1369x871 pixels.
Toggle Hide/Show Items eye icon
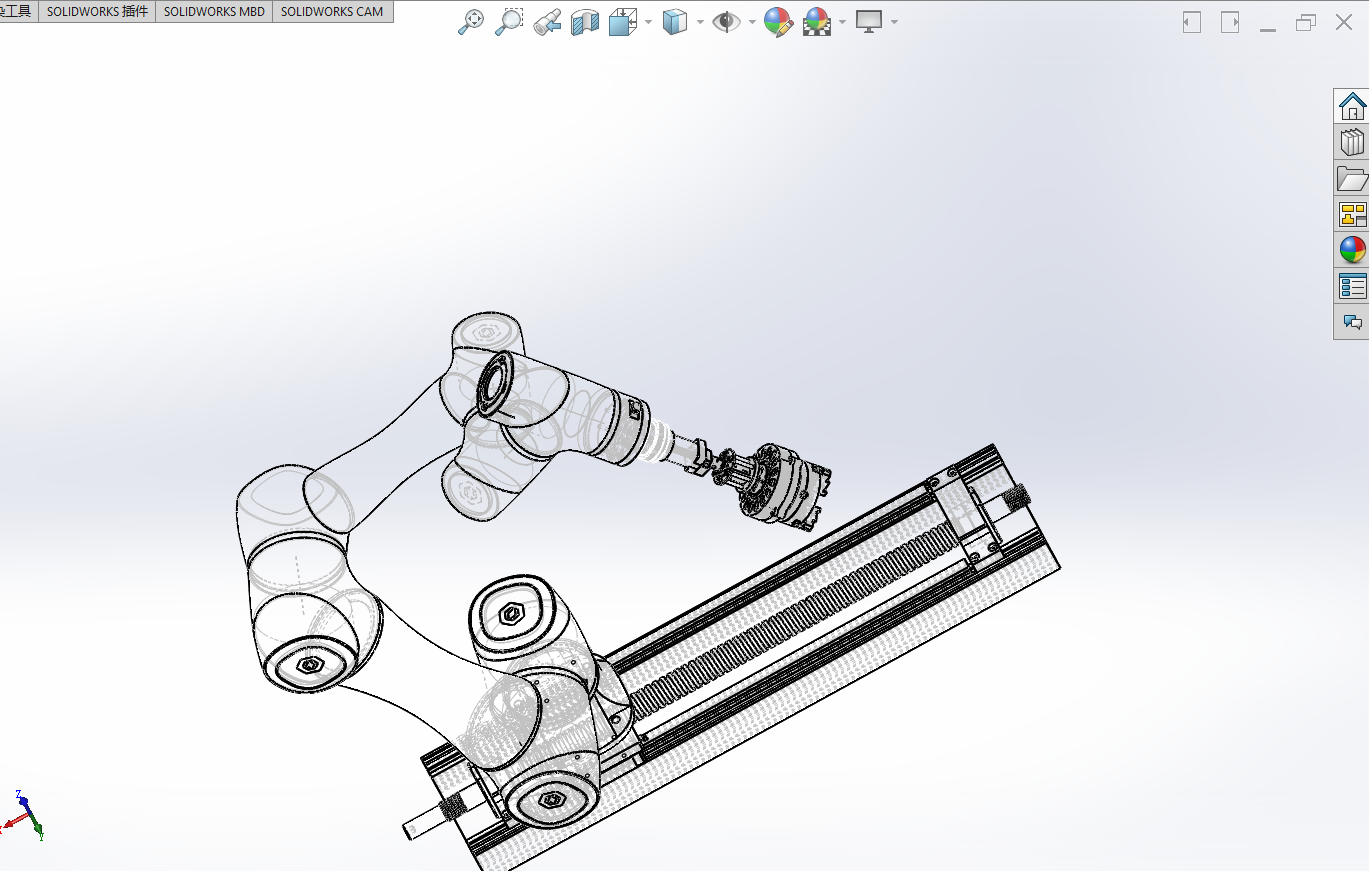(x=726, y=22)
